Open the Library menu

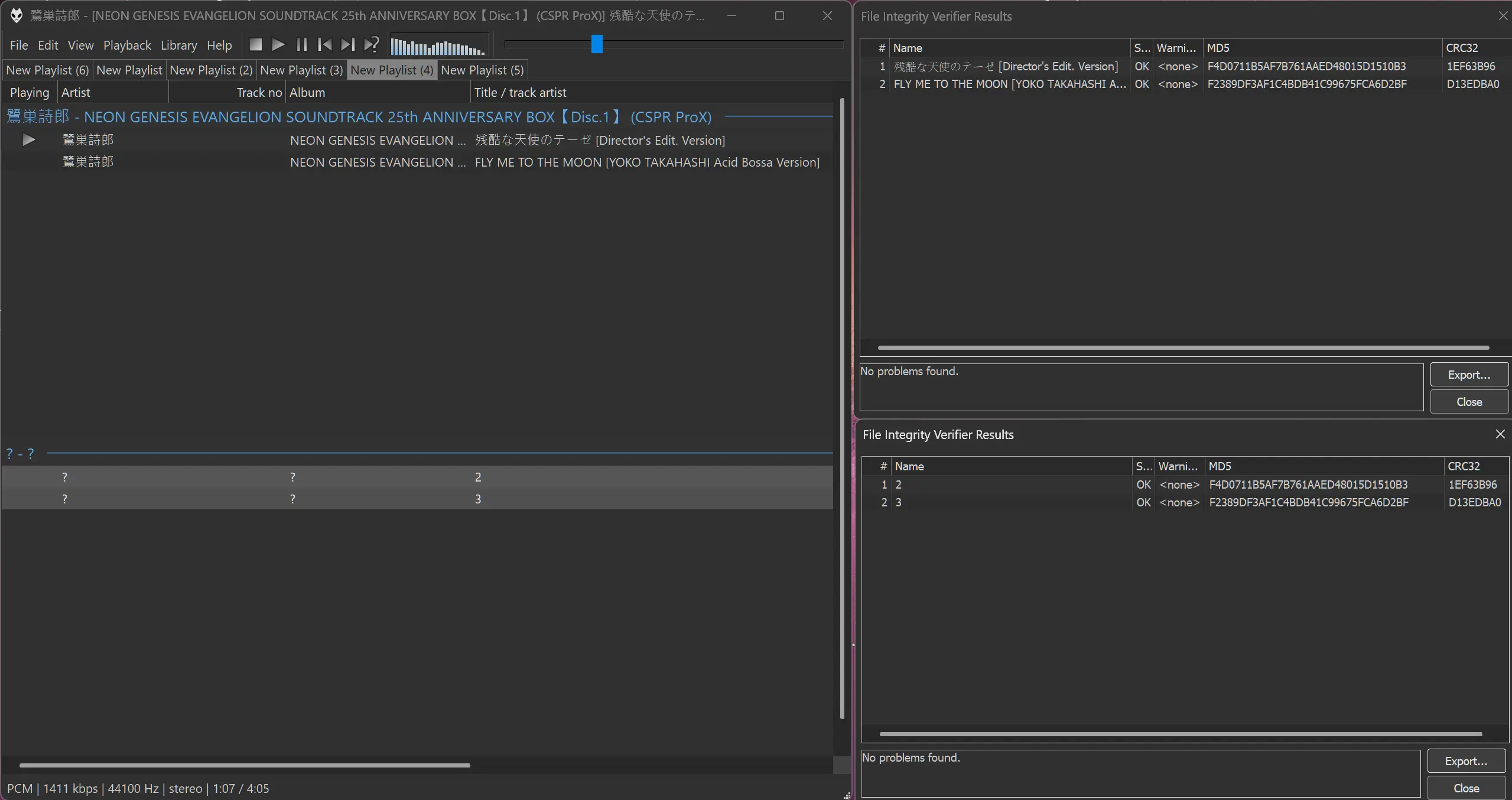coord(178,45)
